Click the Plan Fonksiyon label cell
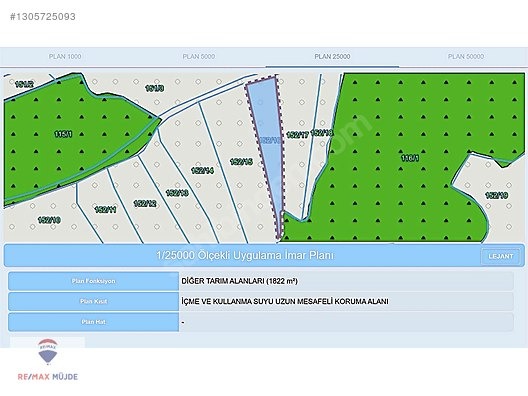The width and height of the screenshot is (528, 396). click(94, 281)
